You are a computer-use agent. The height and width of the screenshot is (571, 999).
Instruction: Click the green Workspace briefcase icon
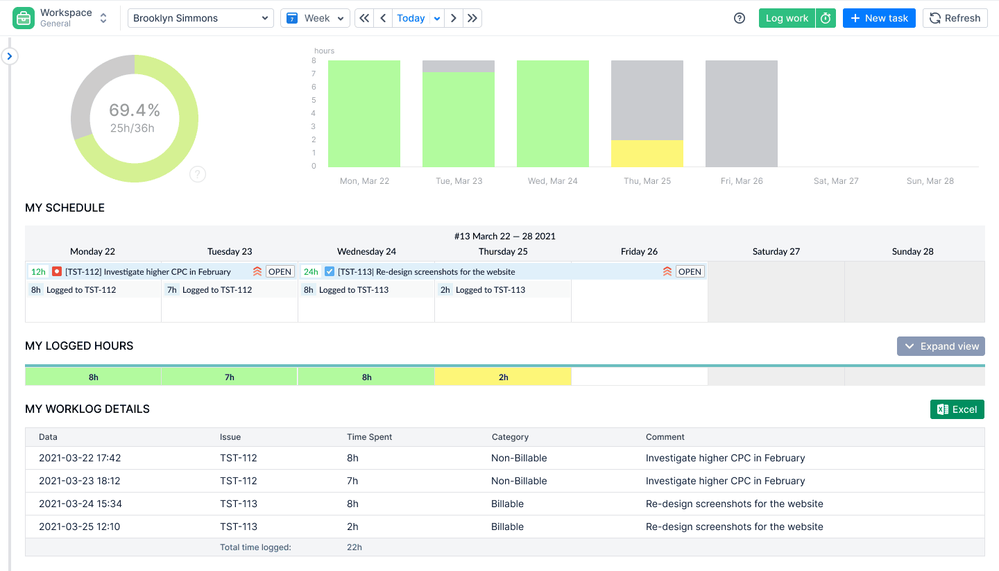pos(22,18)
